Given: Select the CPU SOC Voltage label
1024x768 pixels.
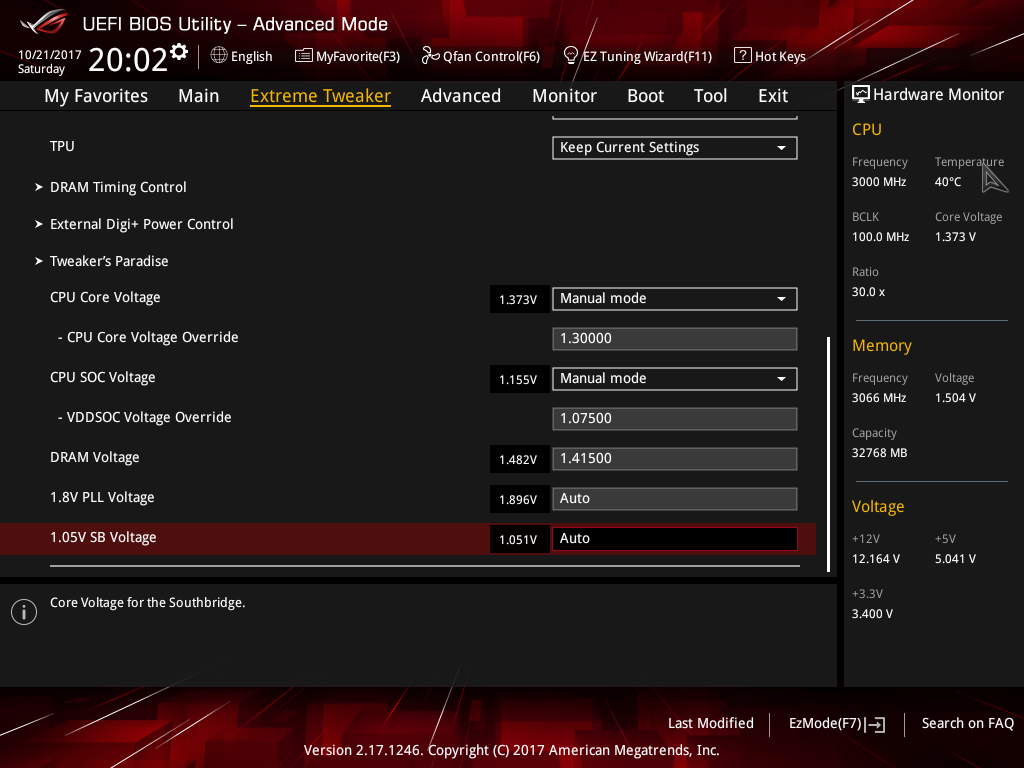Looking at the screenshot, I should point(103,377).
